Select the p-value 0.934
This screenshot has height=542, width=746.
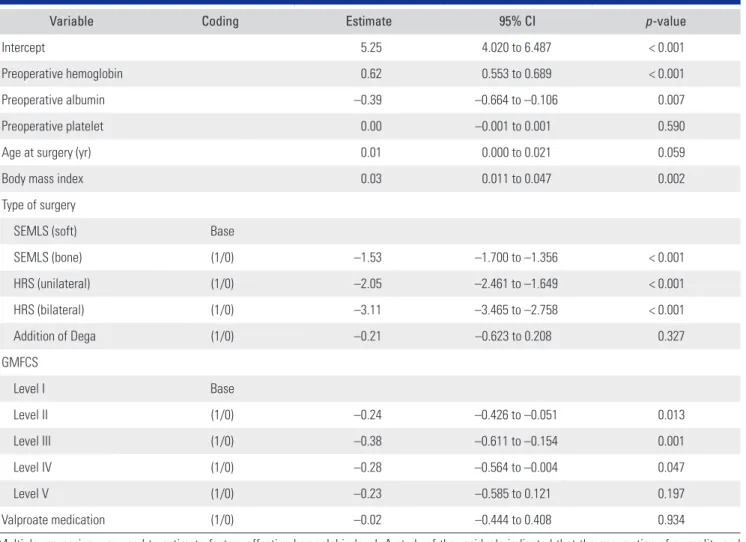point(671,520)
